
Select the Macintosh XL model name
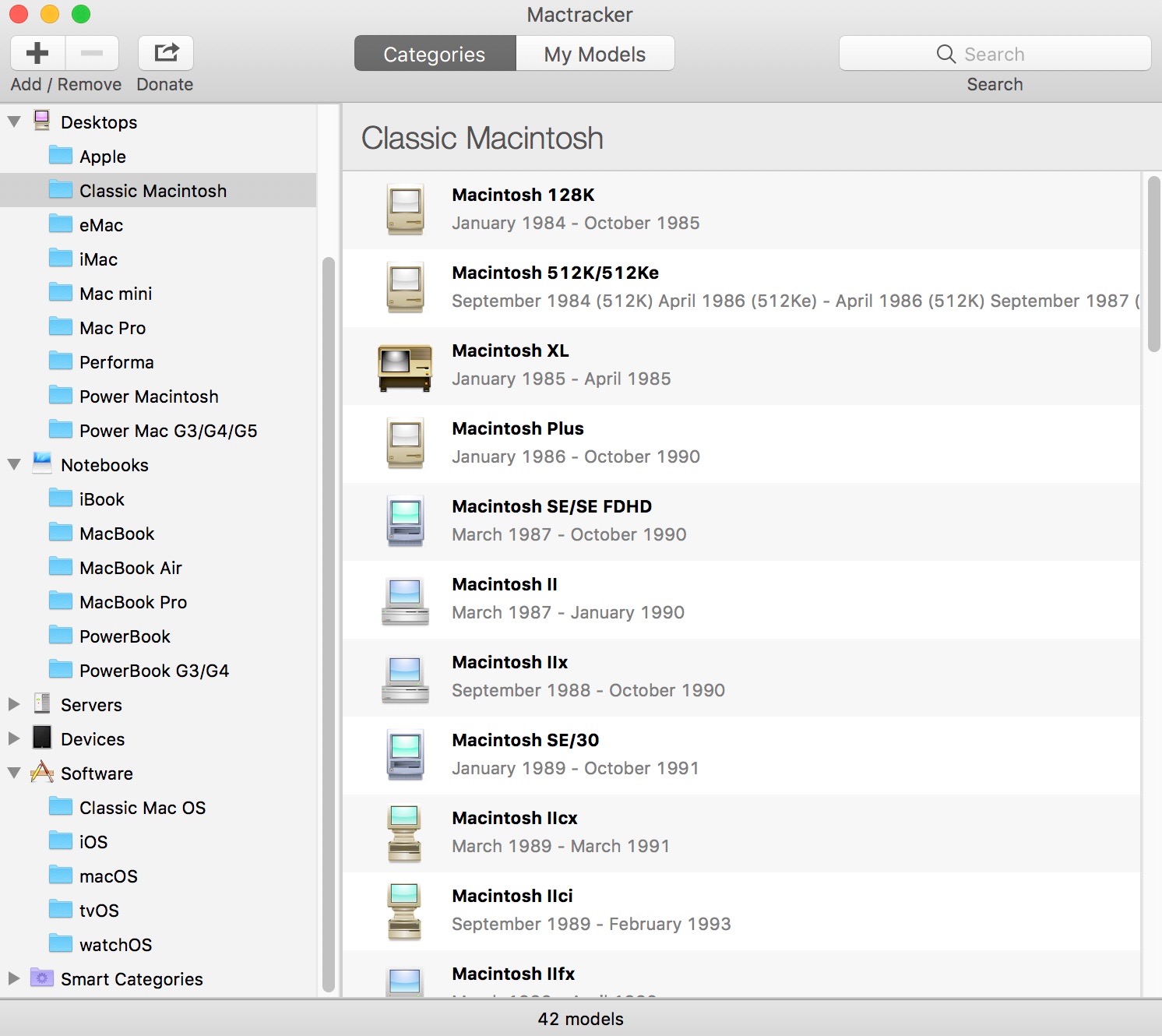point(511,351)
